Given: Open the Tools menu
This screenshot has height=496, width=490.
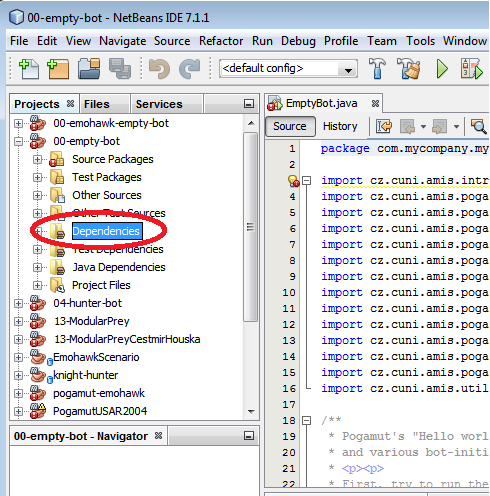Looking at the screenshot, I should [420, 41].
